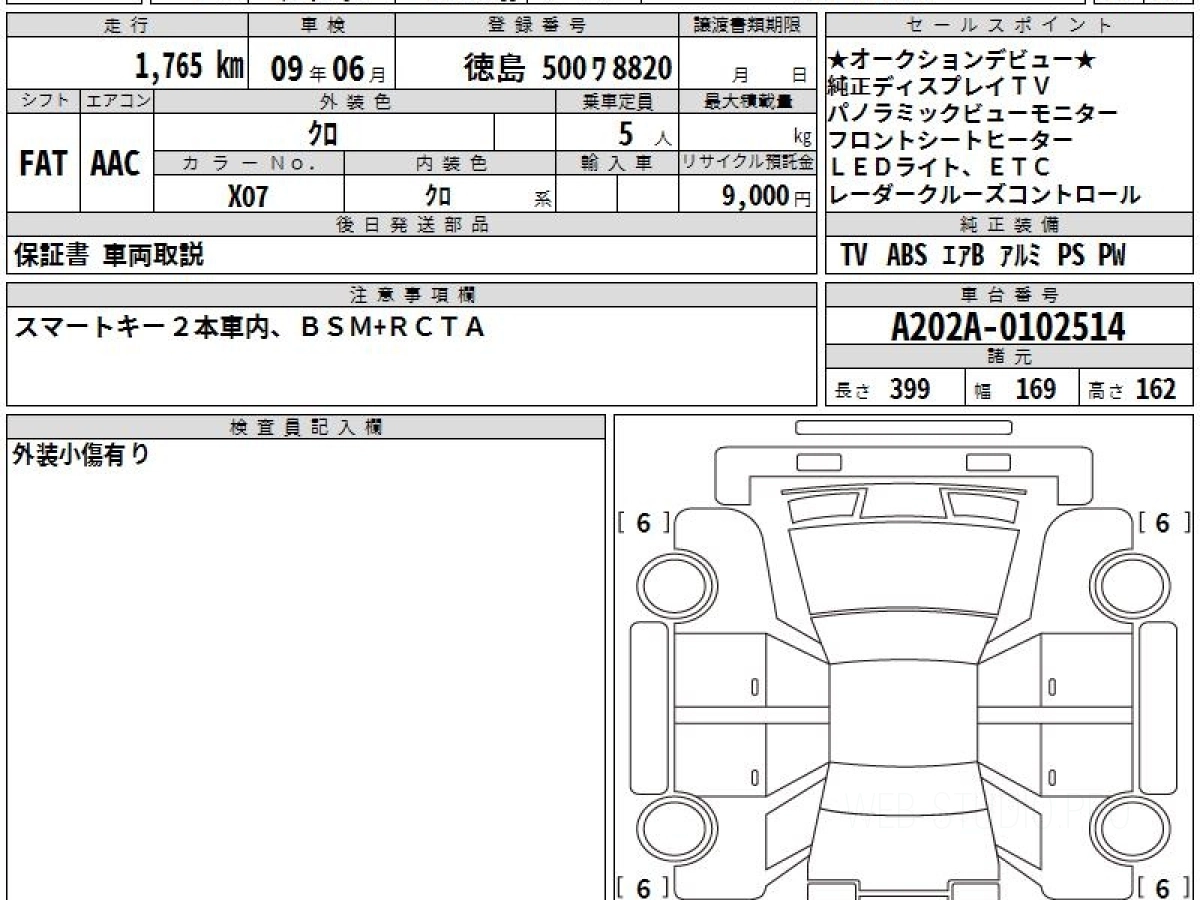Image resolution: width=1200 pixels, height=900 pixels.
Task: Click the 最大積載量 header
Action: (748, 101)
